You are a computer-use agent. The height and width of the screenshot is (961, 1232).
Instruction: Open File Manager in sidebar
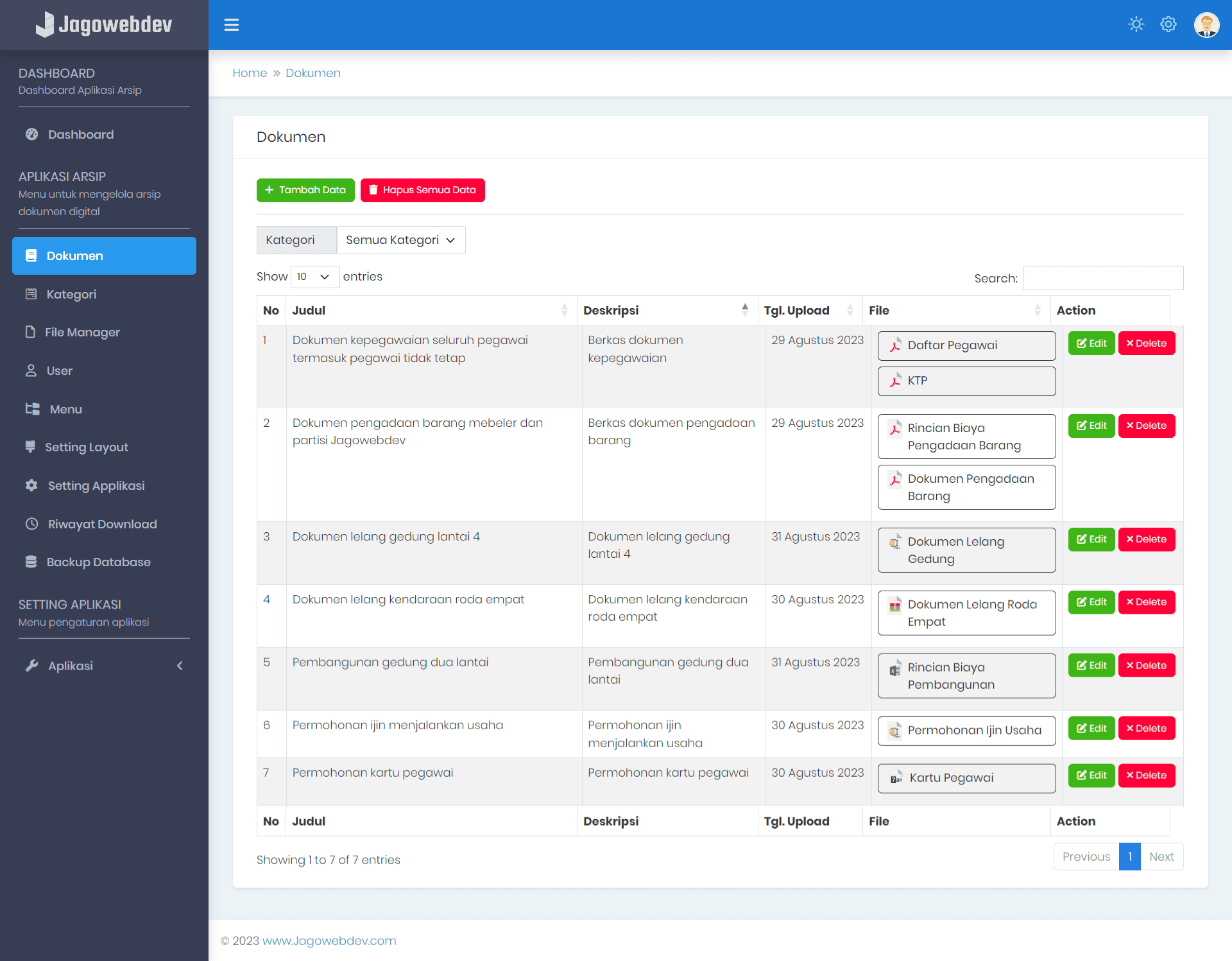(104, 332)
